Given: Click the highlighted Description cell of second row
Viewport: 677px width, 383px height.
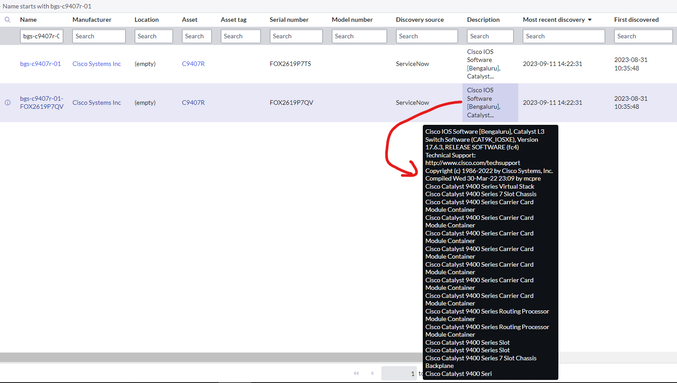Looking at the screenshot, I should (490, 102).
